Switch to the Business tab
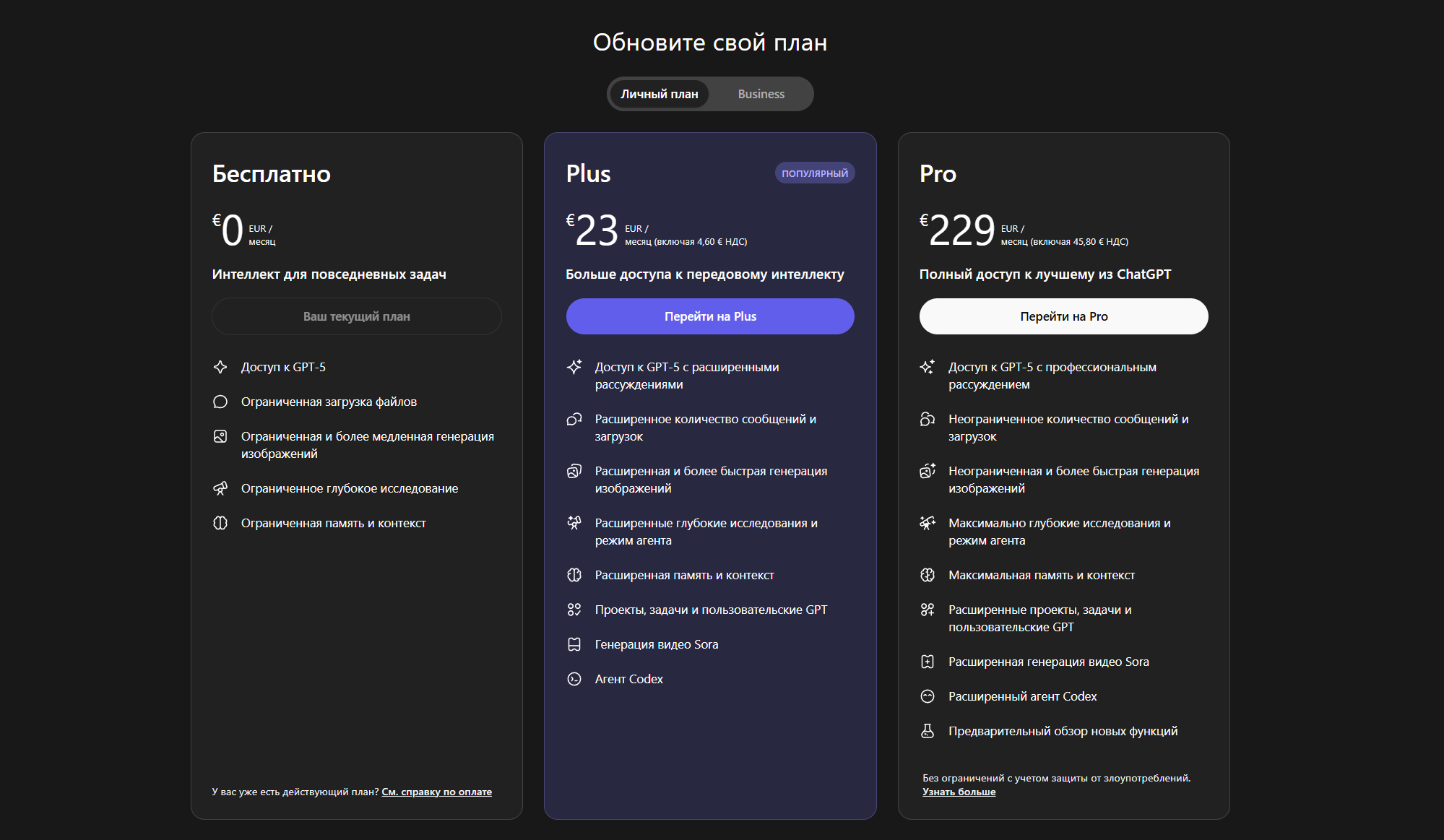Screen dimensions: 1444x840 [x=761, y=94]
